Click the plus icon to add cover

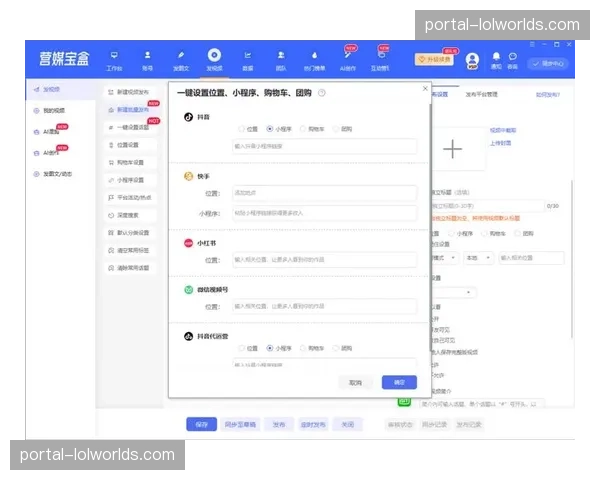[x=452, y=149]
